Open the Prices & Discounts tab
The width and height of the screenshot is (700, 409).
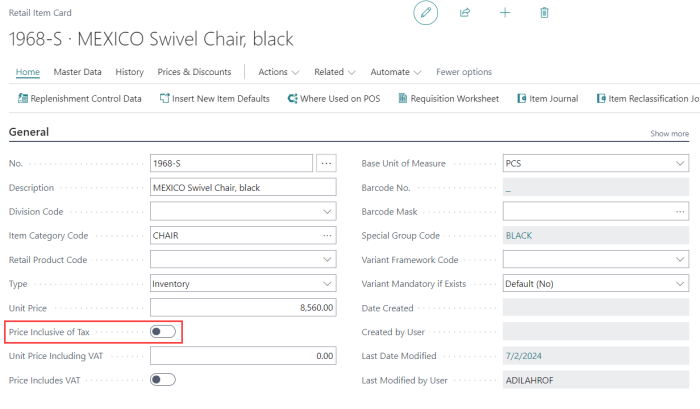click(195, 72)
